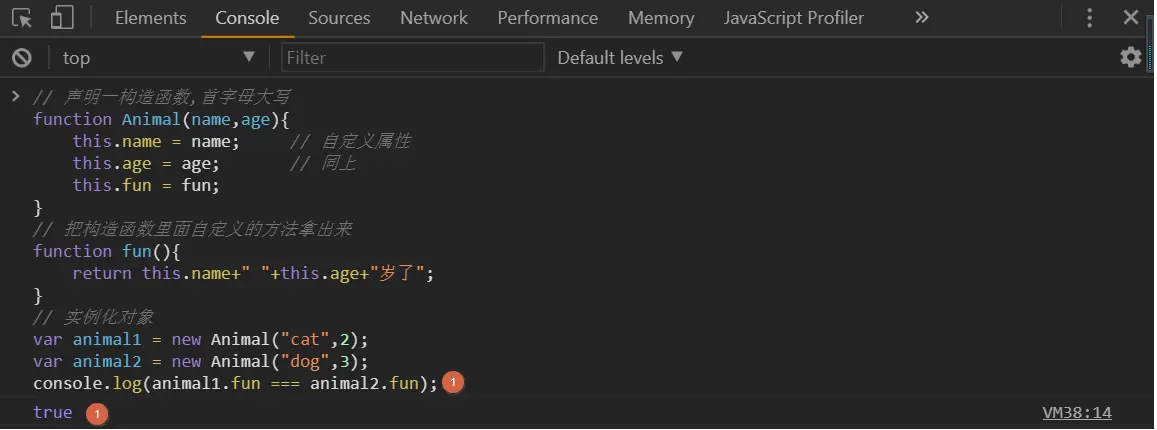The width and height of the screenshot is (1157, 430).
Task: Open the VM38:14 source link
Action: tap(1076, 413)
